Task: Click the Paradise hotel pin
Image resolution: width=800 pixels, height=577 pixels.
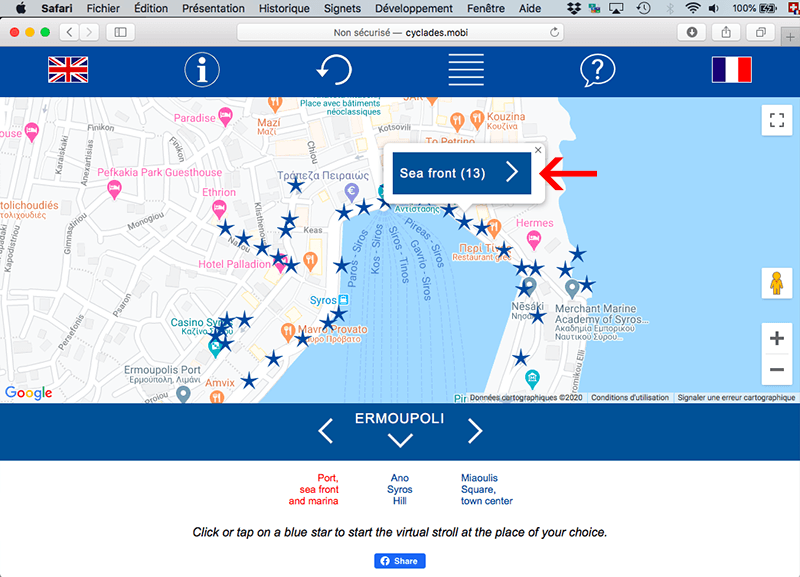Action: tap(225, 117)
